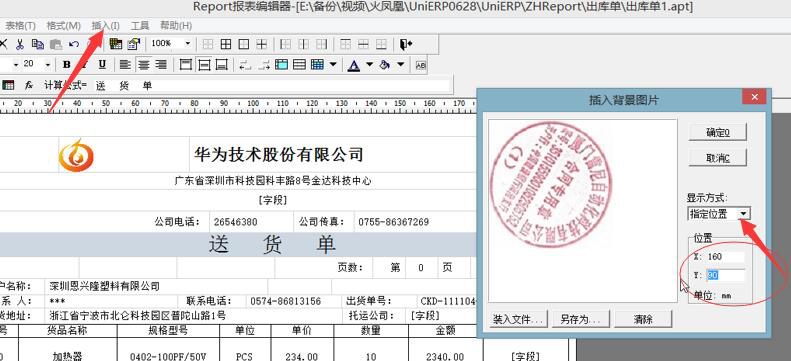791x361 pixels.
Task: Open the 格式(M) menu
Action: (x=64, y=25)
